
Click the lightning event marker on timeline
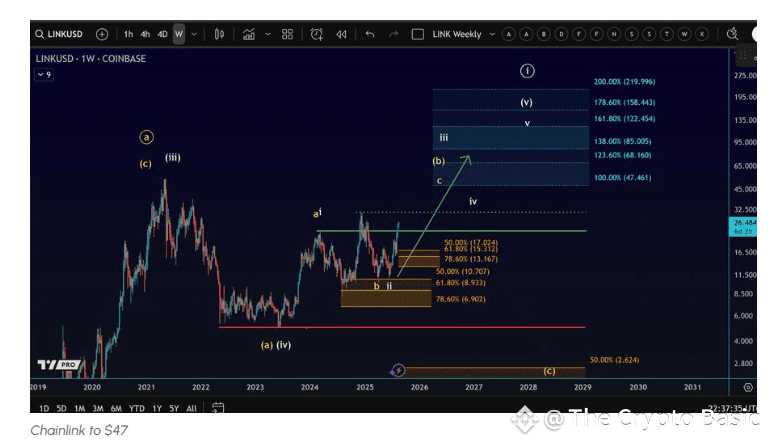(x=398, y=371)
